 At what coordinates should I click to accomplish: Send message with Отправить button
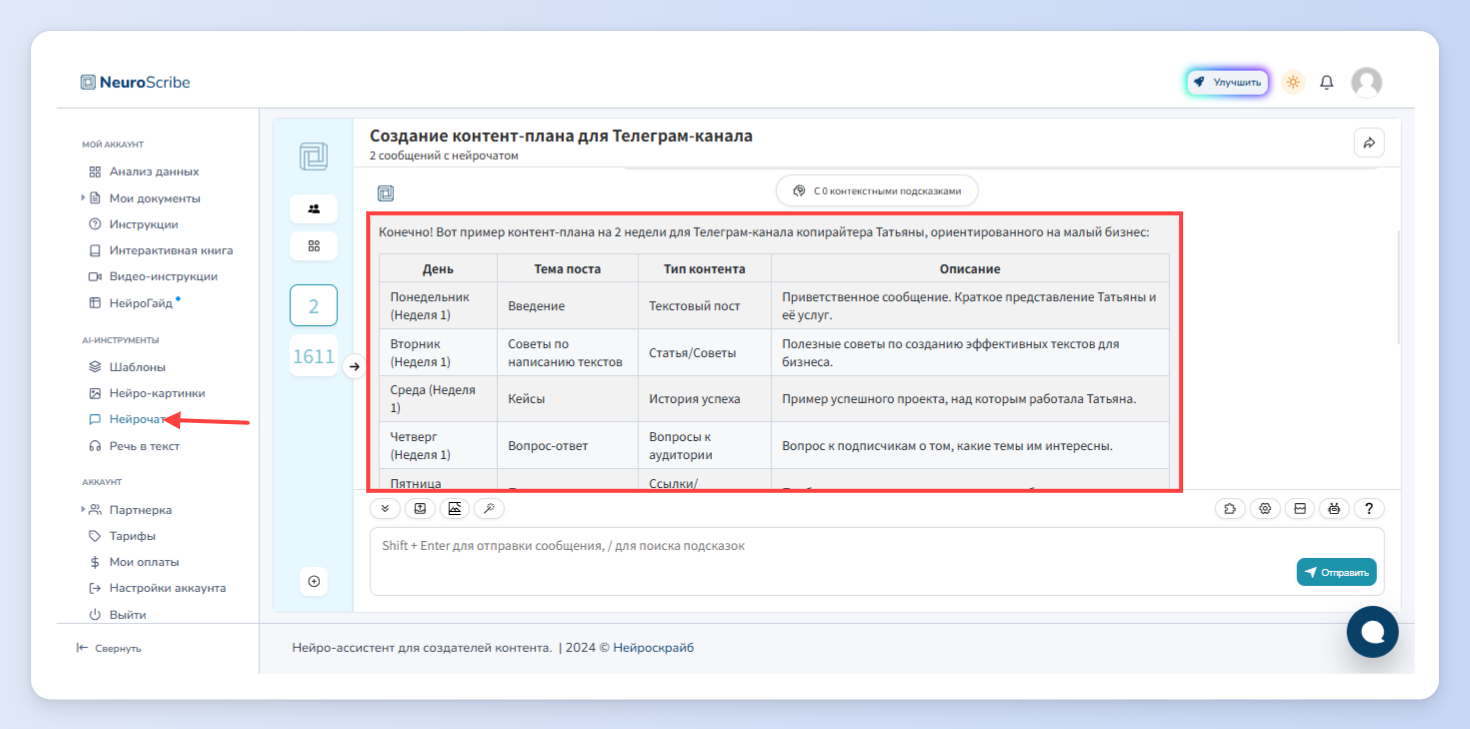click(x=1337, y=572)
